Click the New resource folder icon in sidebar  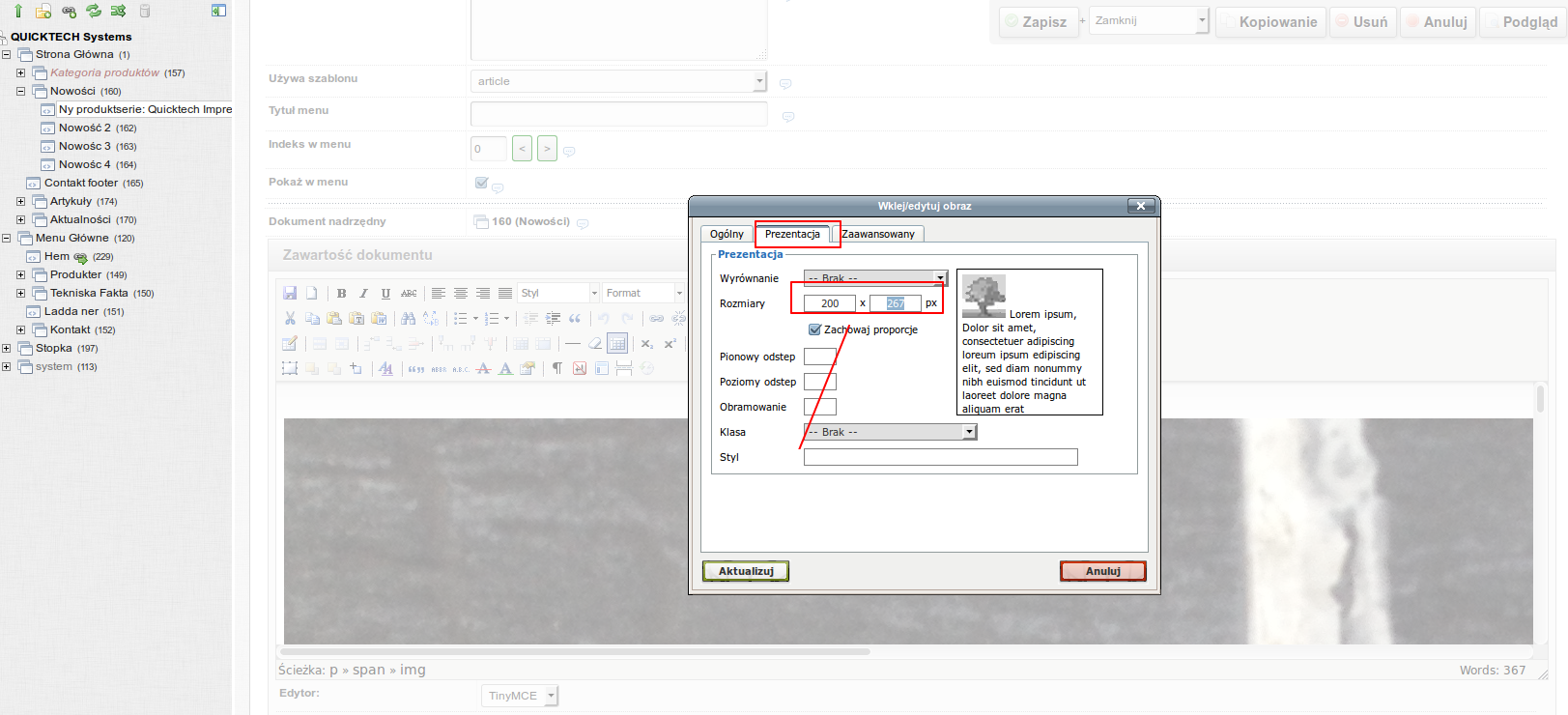coord(43,12)
